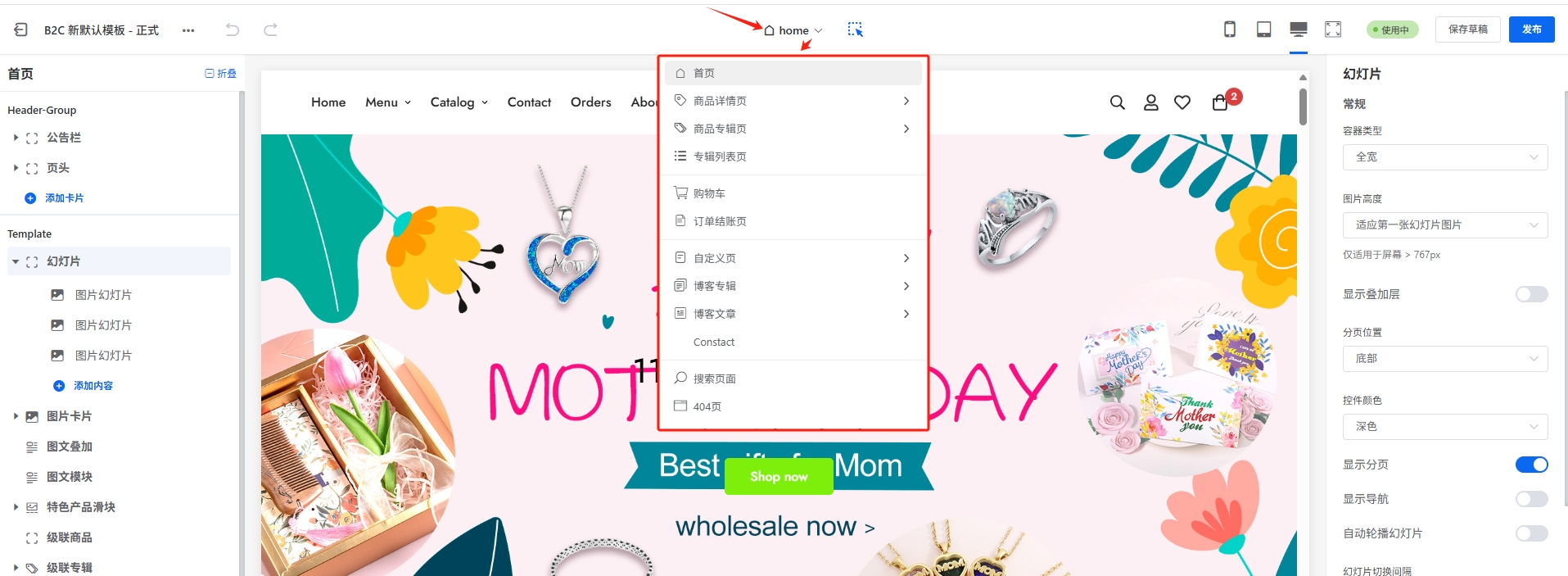Open the 容器类型 dropdown showing 全宽
This screenshot has height=576, width=1568.
[1445, 156]
